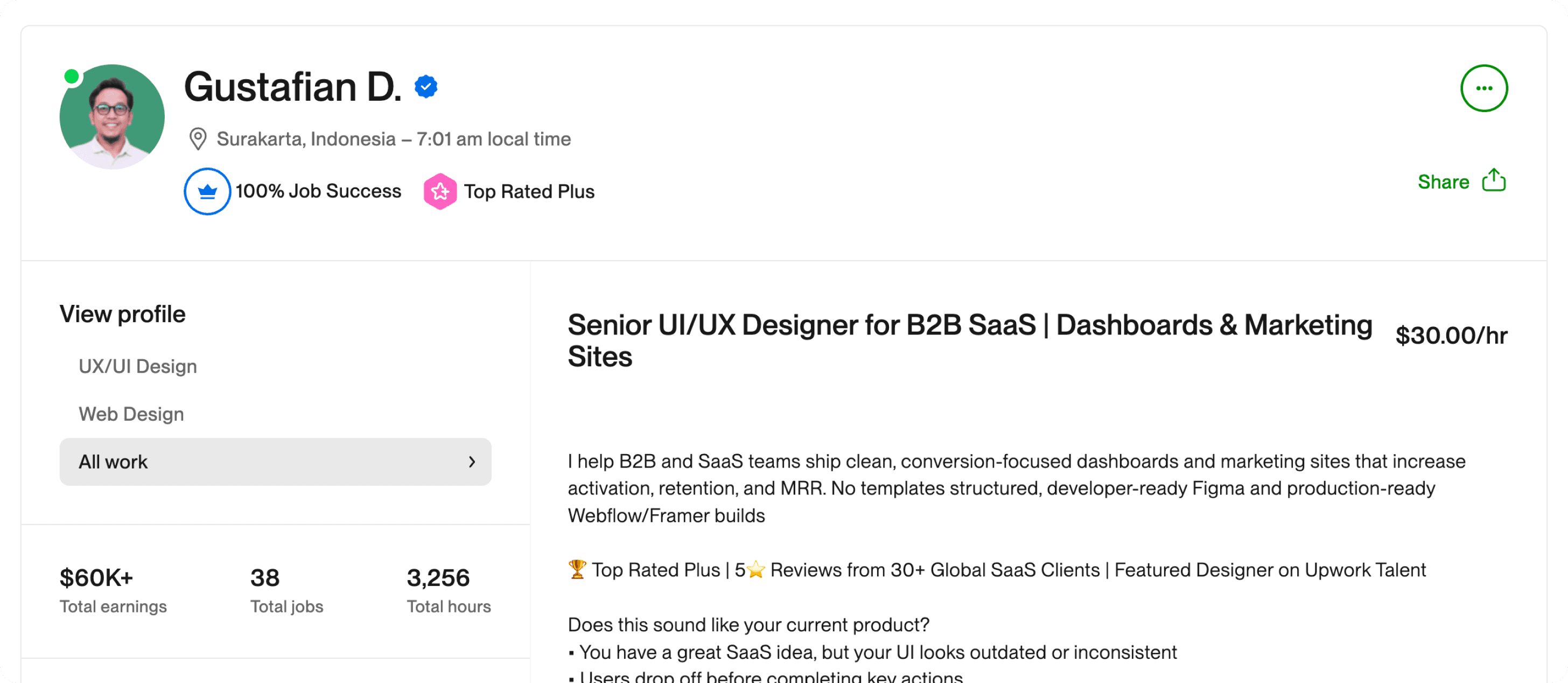Click the $60K+ total earnings stat
1568x683 pixels.
[96, 577]
